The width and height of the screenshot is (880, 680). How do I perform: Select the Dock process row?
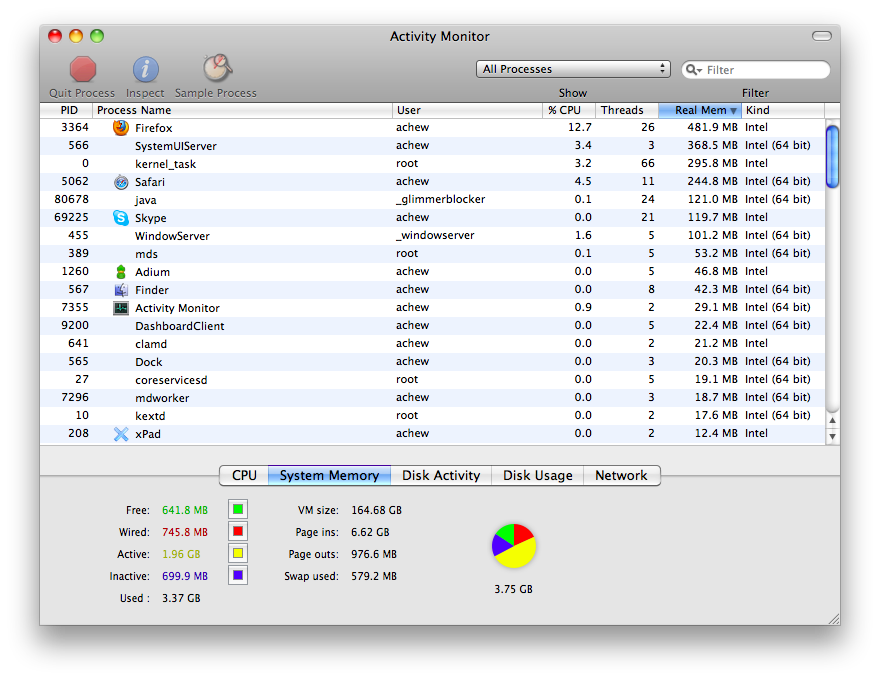tap(433, 362)
